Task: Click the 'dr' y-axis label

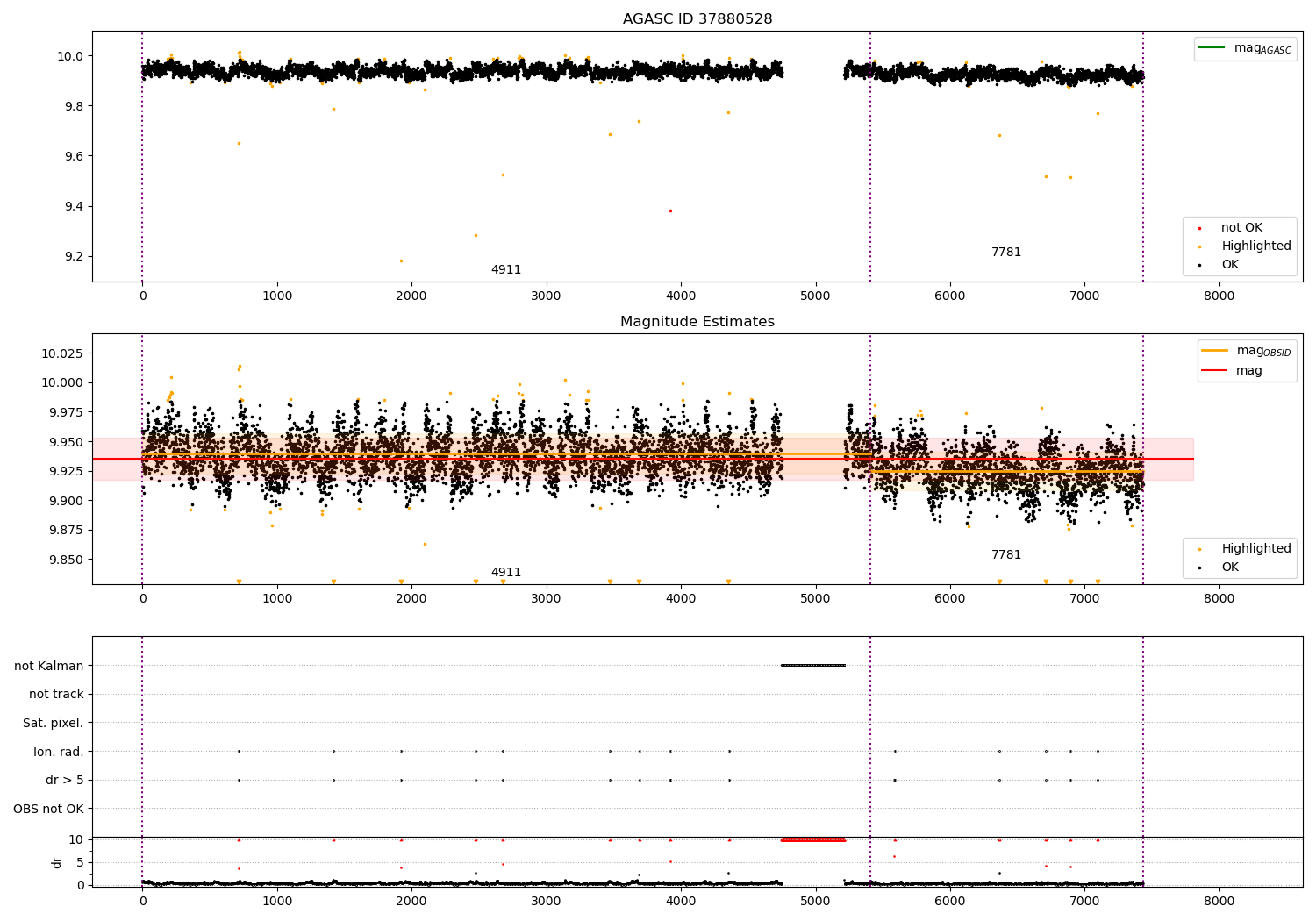Action: (x=57, y=862)
